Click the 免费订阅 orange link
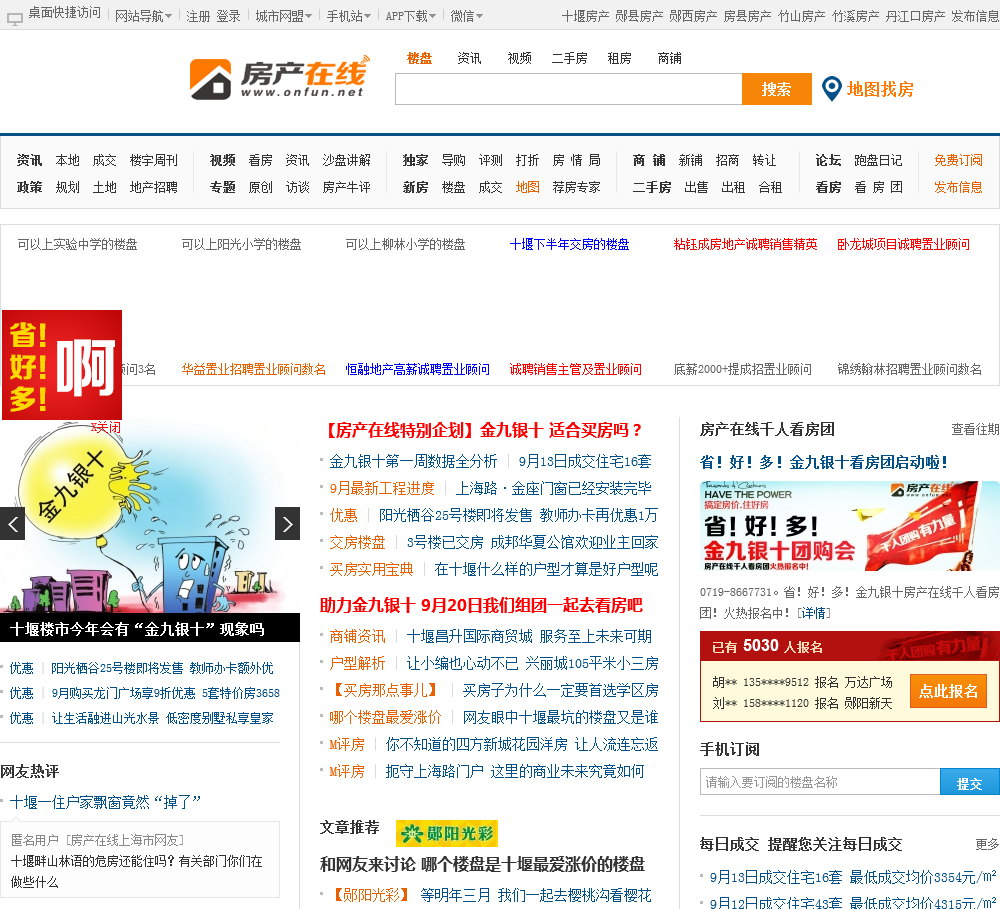 (959, 160)
